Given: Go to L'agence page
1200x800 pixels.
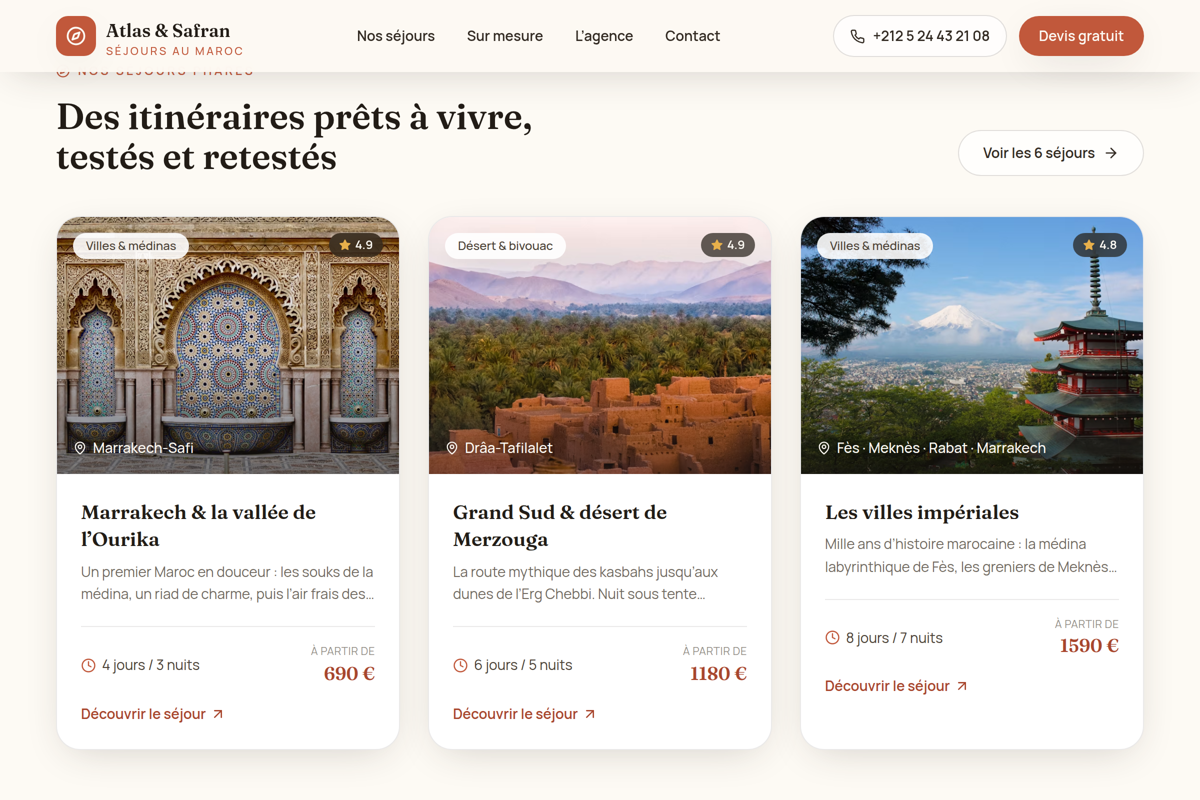Looking at the screenshot, I should click(604, 36).
